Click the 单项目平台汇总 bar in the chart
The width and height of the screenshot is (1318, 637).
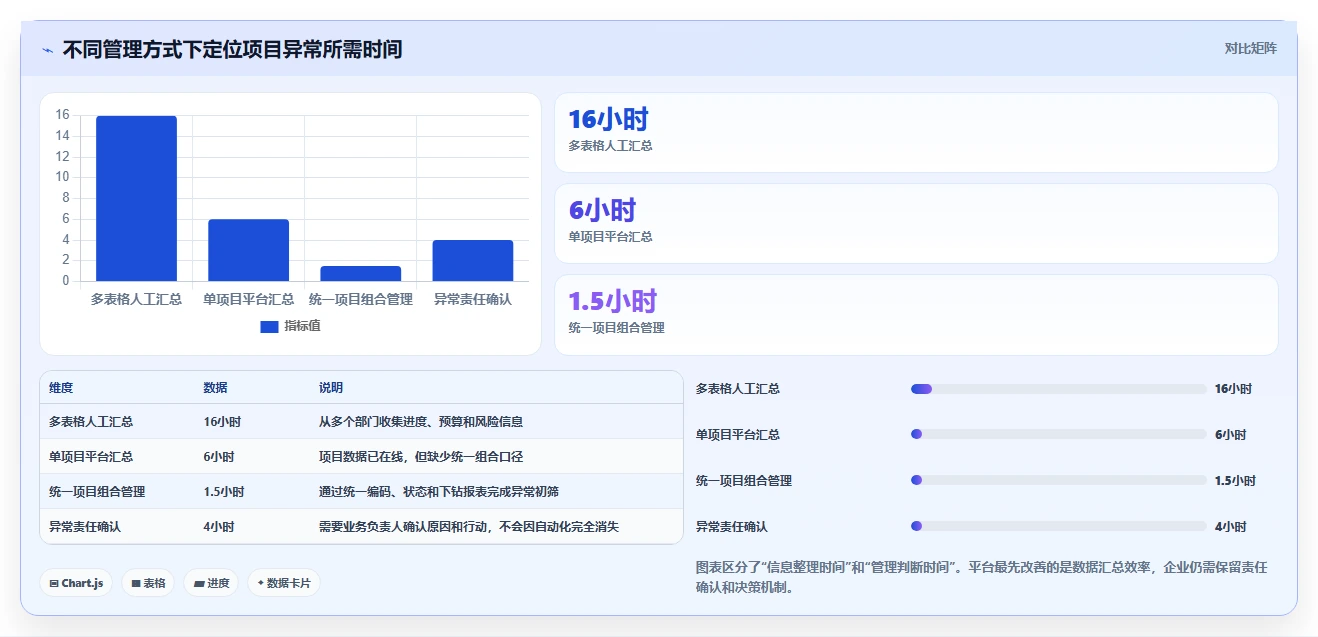click(248, 250)
